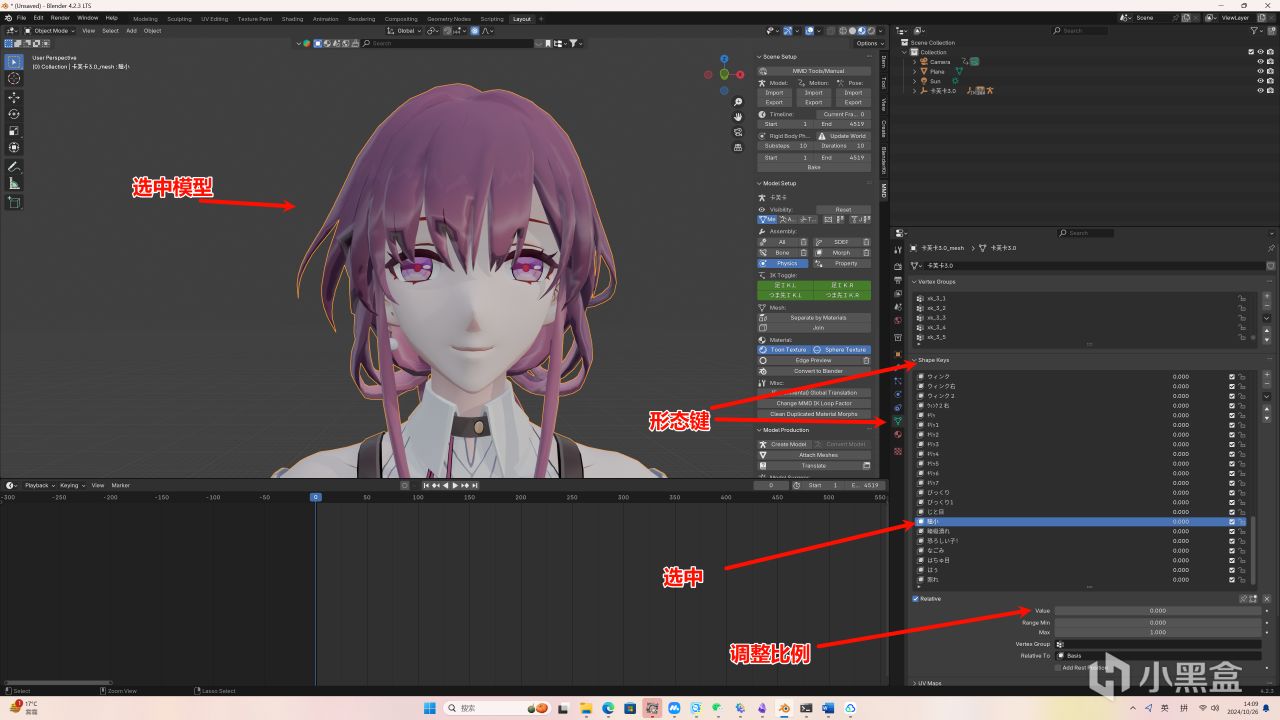
Task: Hide the Plane in viewport via eye icon
Action: [1260, 72]
